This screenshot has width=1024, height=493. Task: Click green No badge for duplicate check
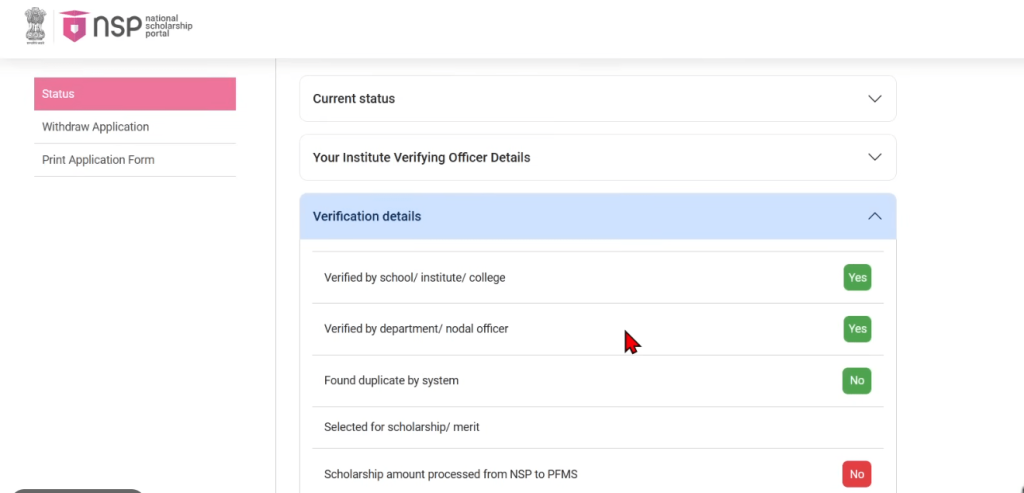point(857,381)
